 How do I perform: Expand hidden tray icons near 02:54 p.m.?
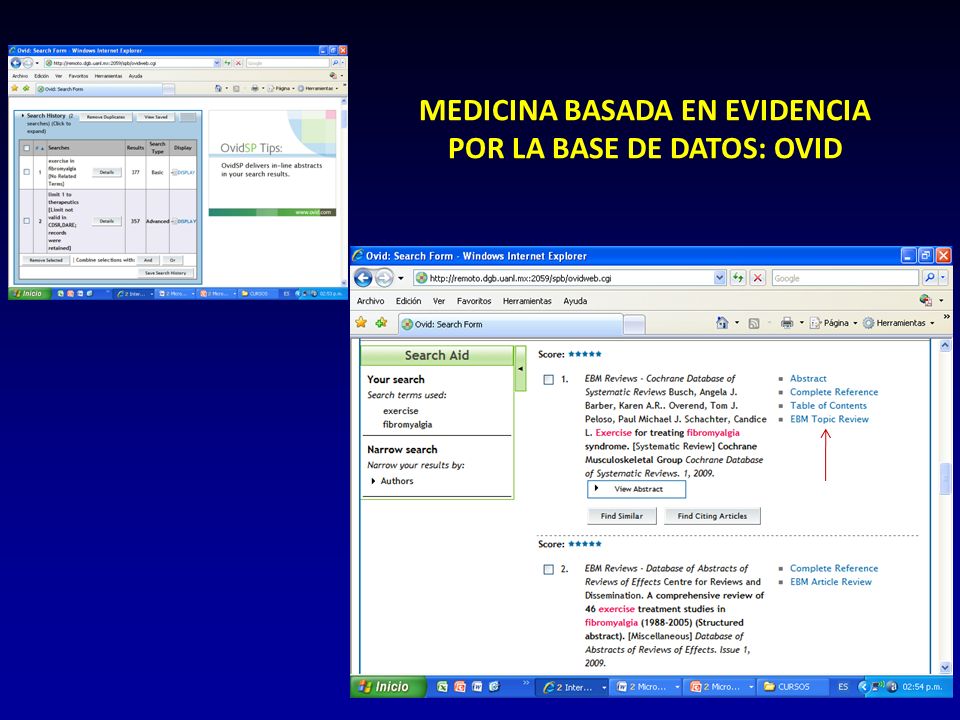pos(863,687)
